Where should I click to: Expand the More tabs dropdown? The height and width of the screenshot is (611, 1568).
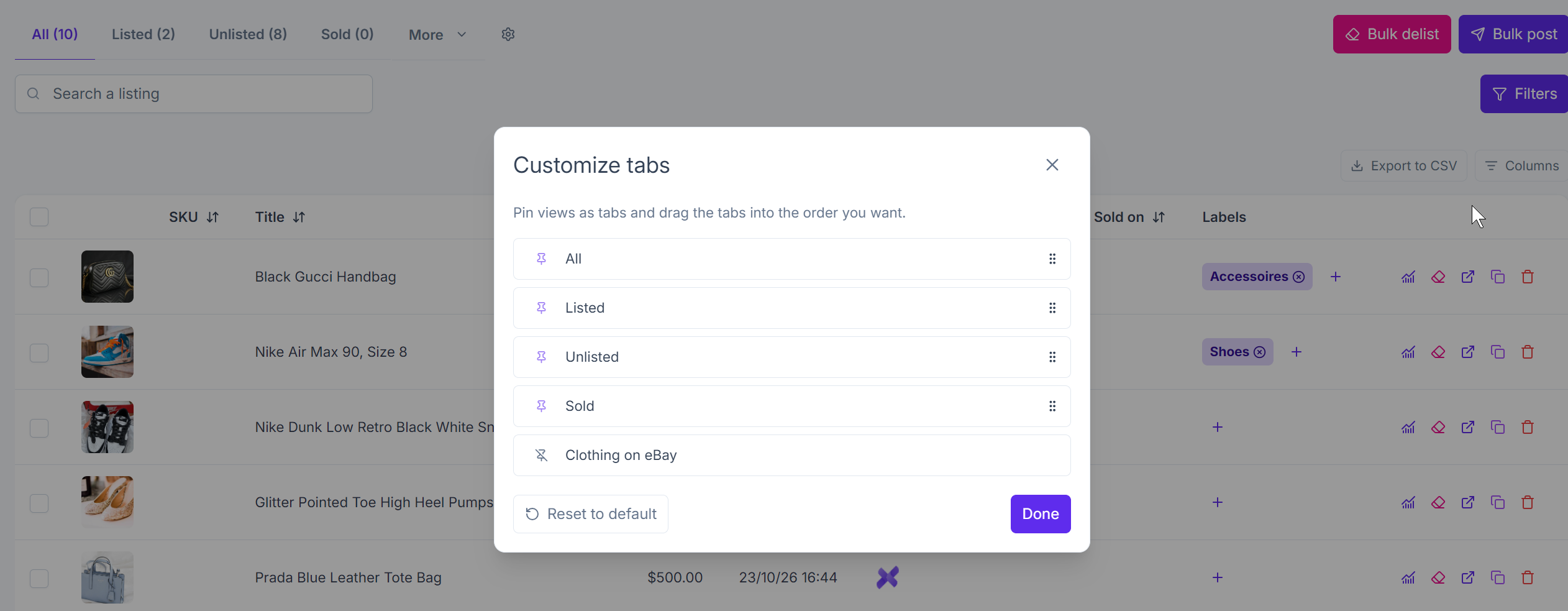click(437, 35)
